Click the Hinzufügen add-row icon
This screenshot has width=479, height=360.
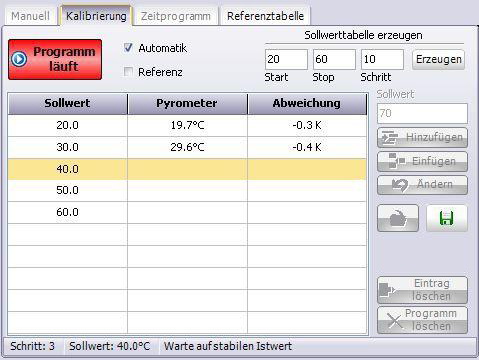pos(389,138)
